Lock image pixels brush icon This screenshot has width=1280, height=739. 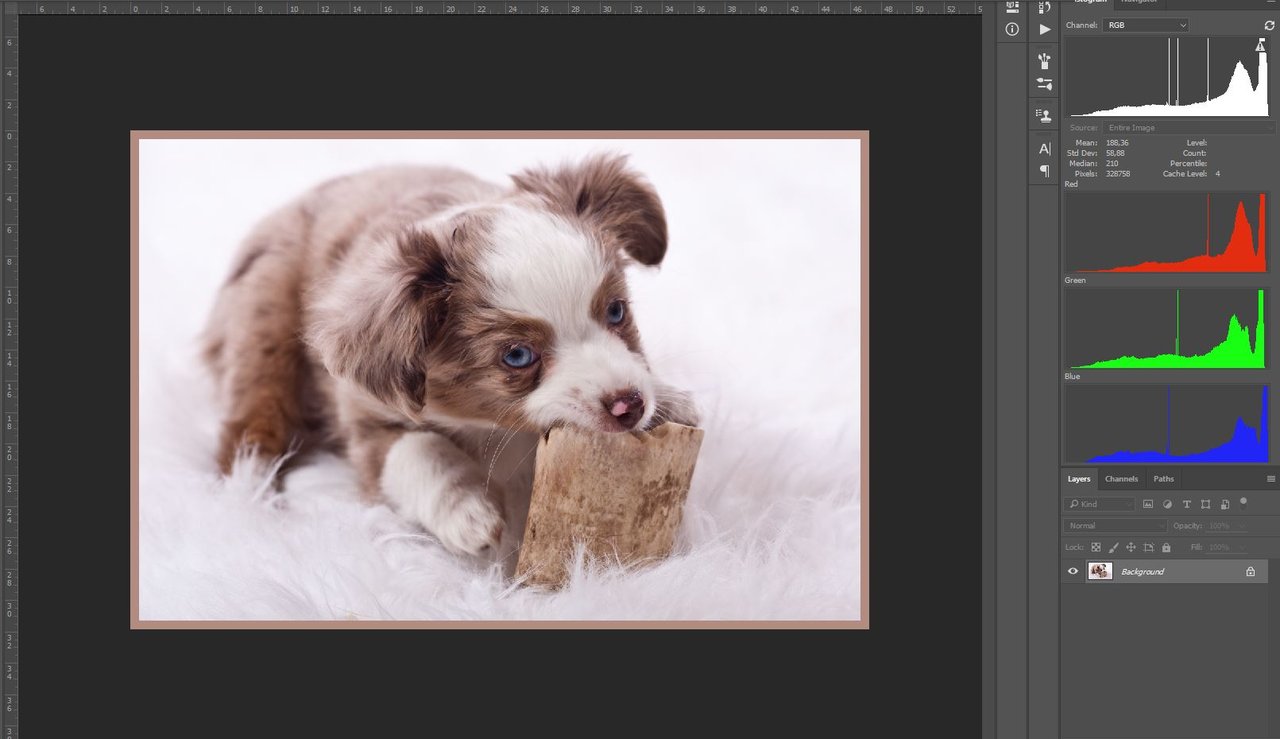click(x=1113, y=547)
